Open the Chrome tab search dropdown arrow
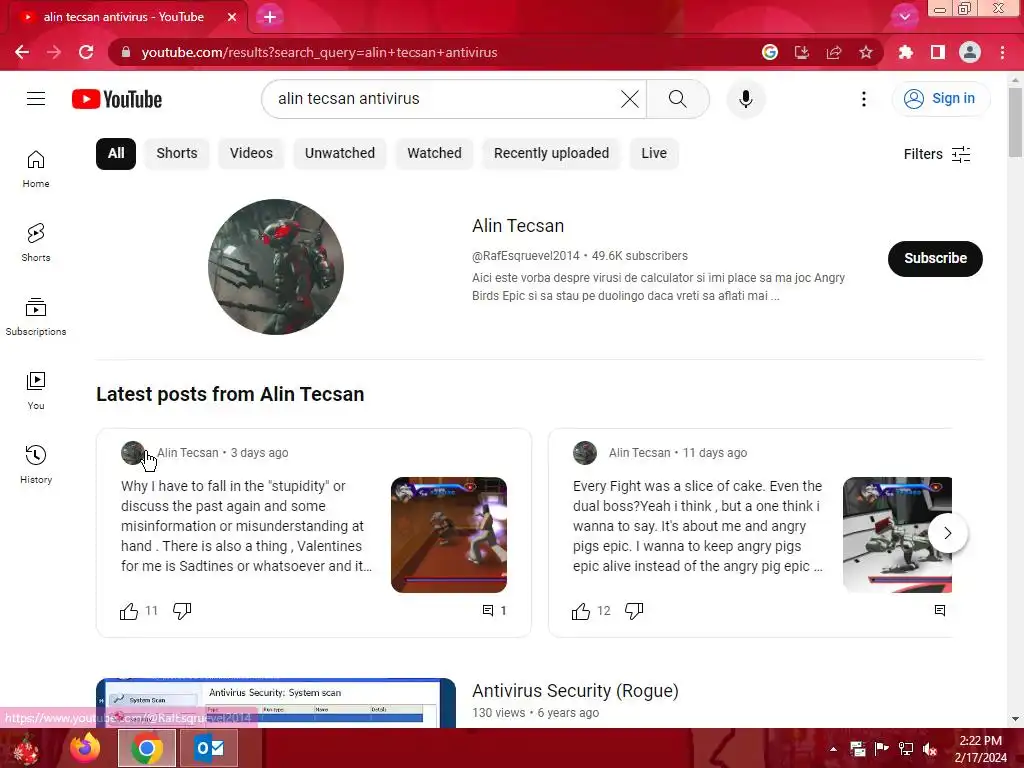1024x768 pixels. pyautogui.click(x=905, y=17)
